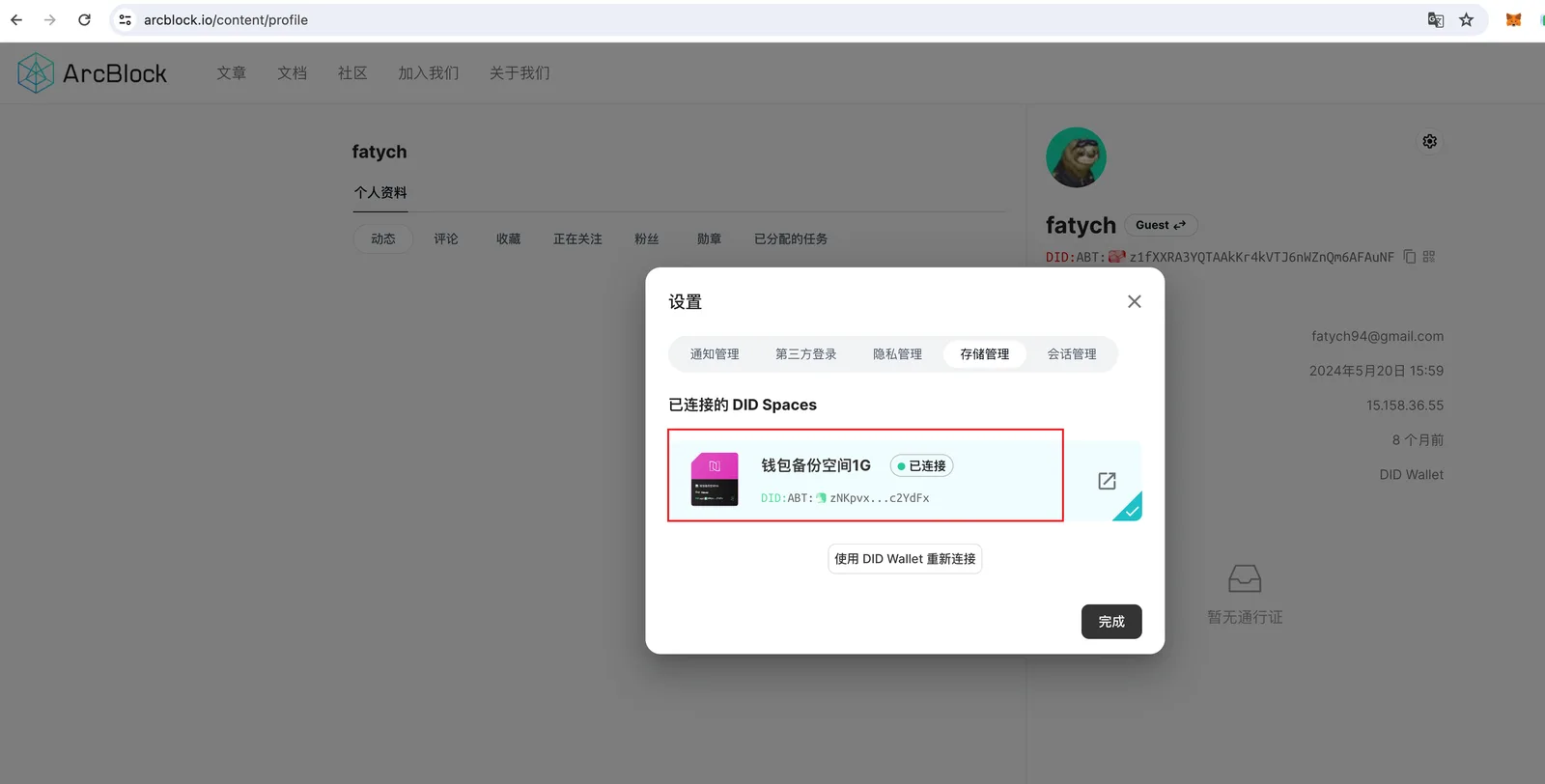Click the ArcBlock logo

click(92, 73)
